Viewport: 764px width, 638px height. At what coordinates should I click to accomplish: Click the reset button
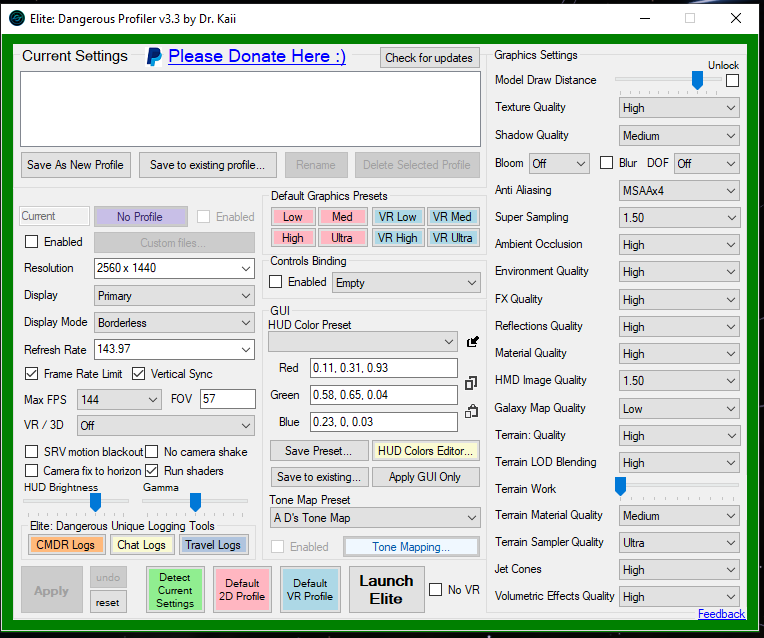[x=108, y=602]
